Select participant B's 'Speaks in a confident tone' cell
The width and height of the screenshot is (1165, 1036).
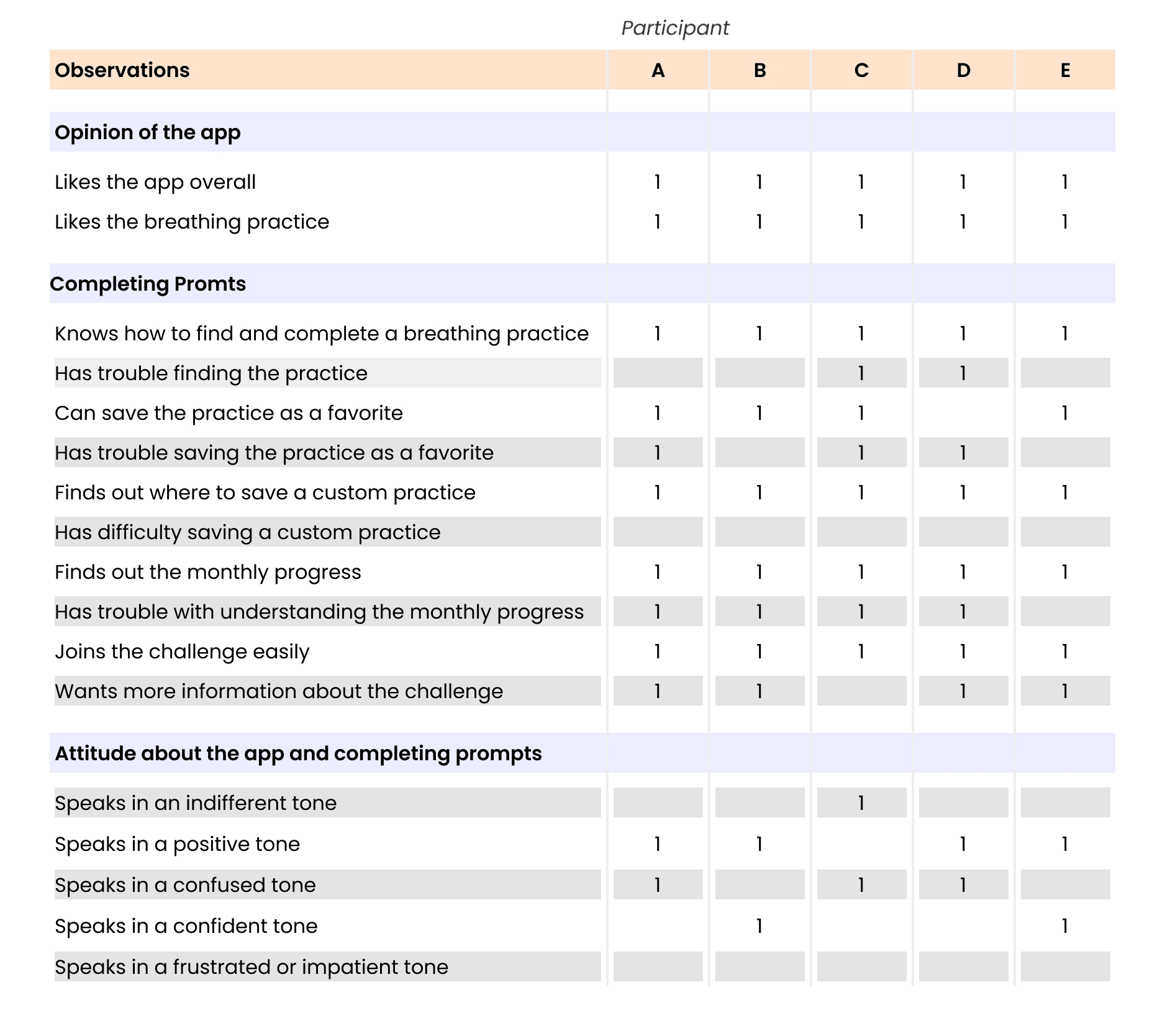coord(759,926)
